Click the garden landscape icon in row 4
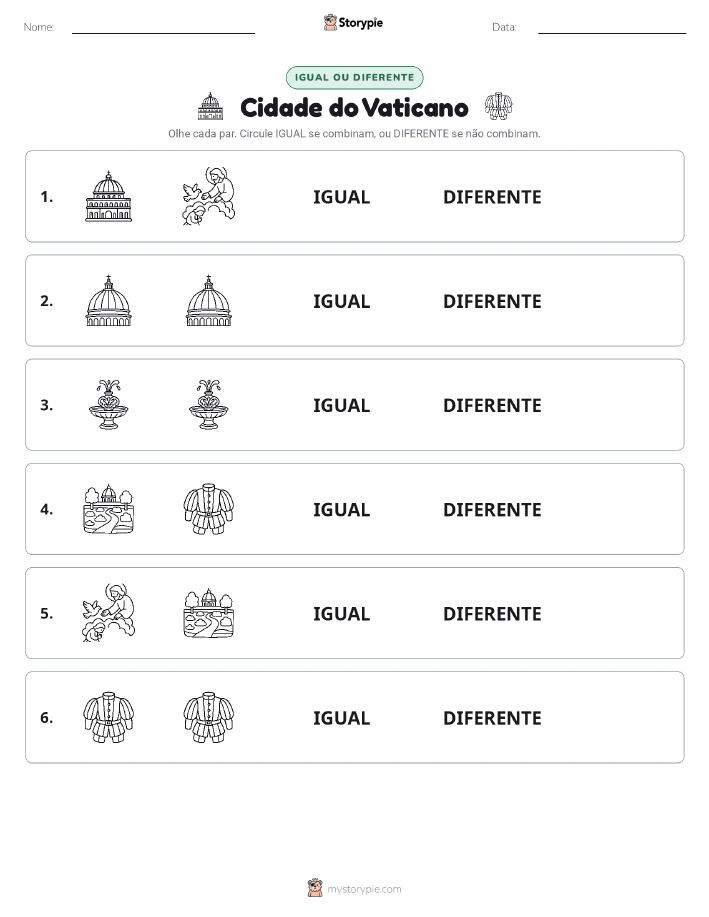 pos(108,509)
